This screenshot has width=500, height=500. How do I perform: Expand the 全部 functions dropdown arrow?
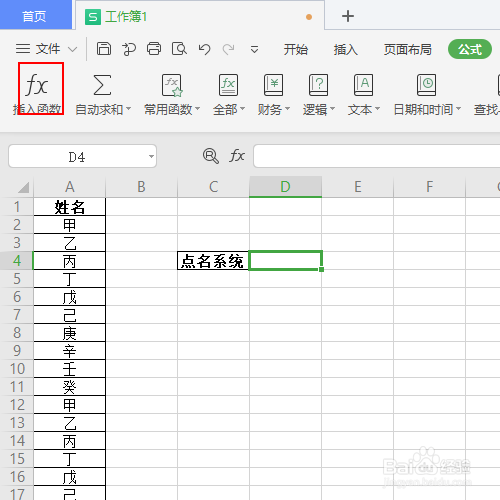tap(242, 109)
